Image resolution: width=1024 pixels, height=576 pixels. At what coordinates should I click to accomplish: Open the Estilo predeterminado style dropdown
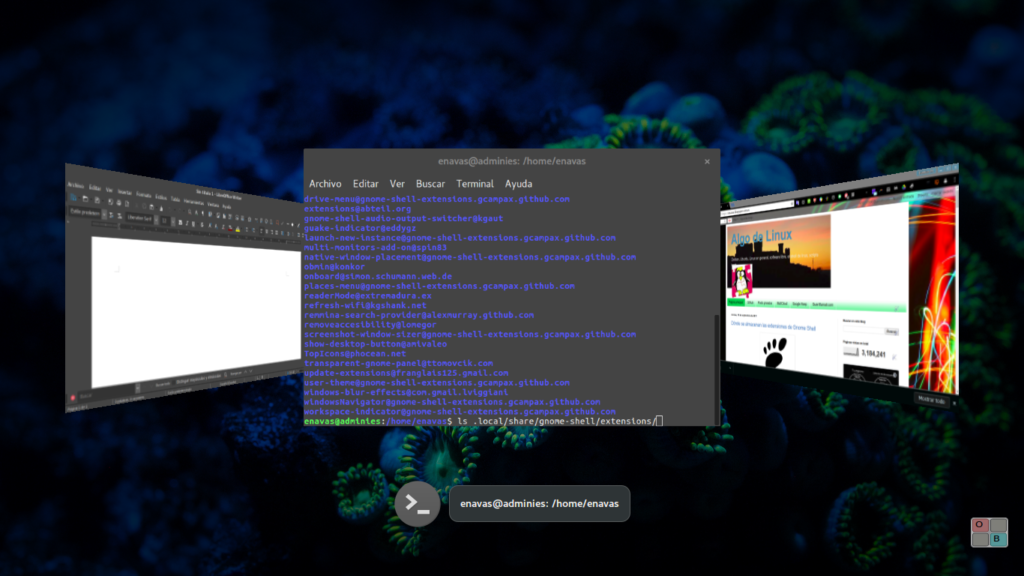click(104, 214)
